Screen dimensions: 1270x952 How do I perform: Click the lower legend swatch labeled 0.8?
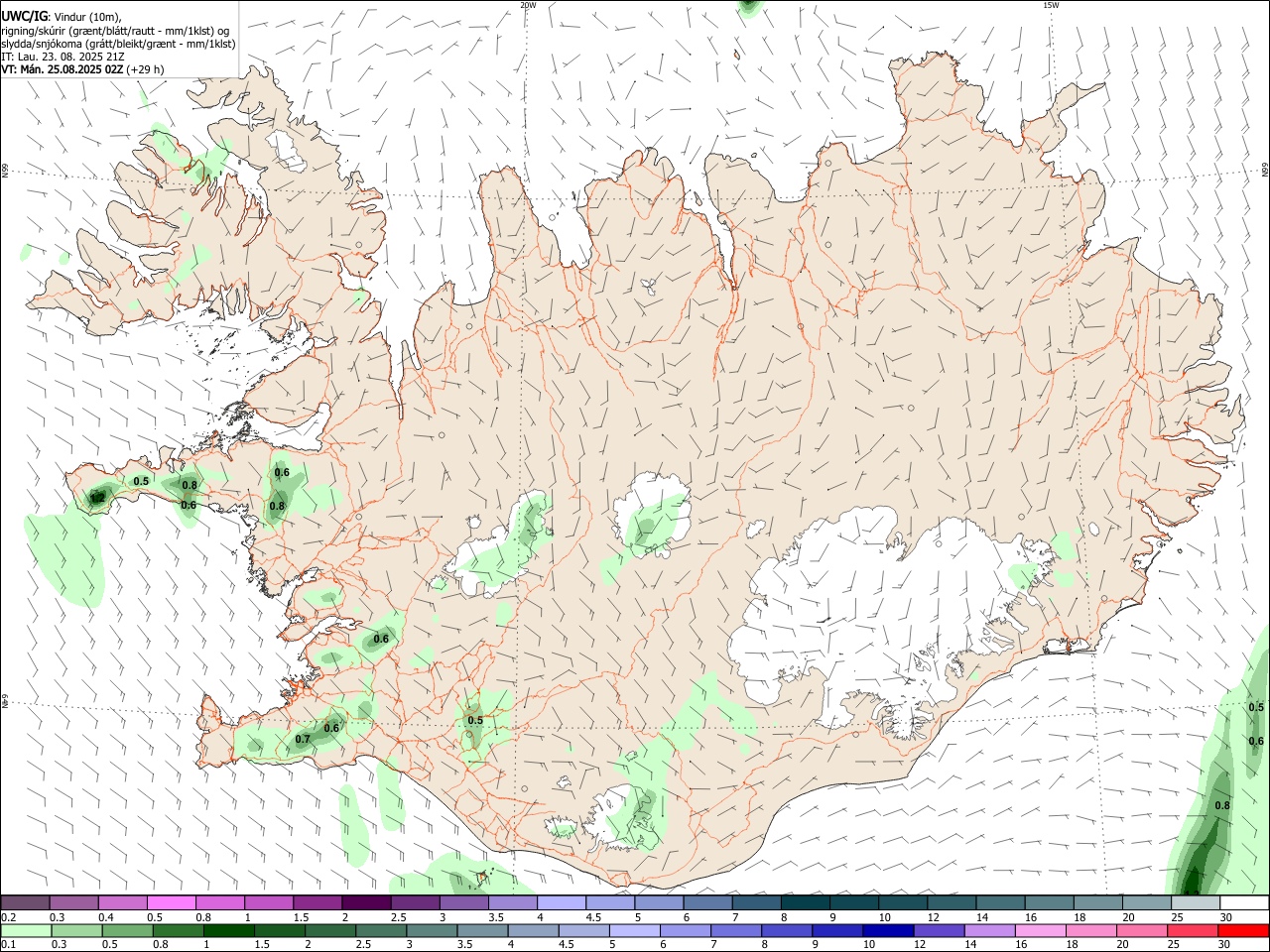click(x=178, y=930)
